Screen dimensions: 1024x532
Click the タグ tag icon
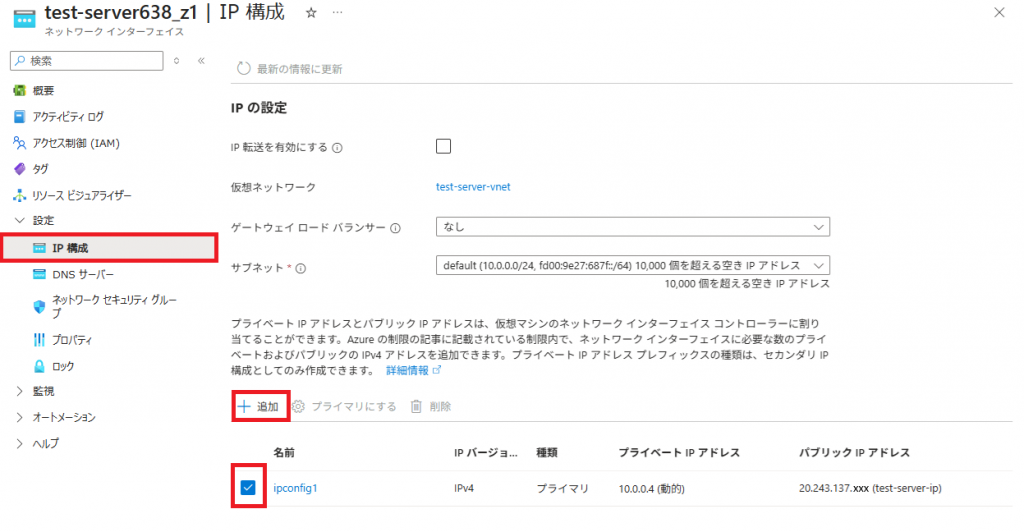pyautogui.click(x=20, y=169)
